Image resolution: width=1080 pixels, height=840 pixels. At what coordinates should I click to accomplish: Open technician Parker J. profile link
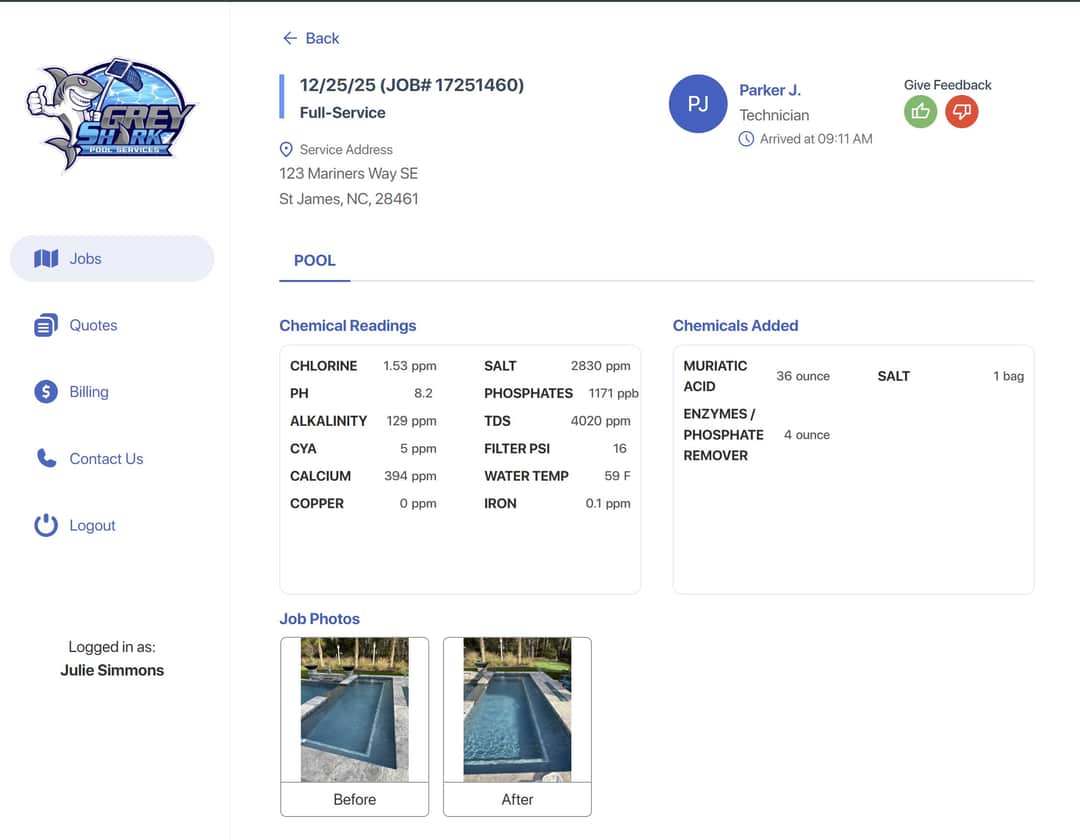770,90
